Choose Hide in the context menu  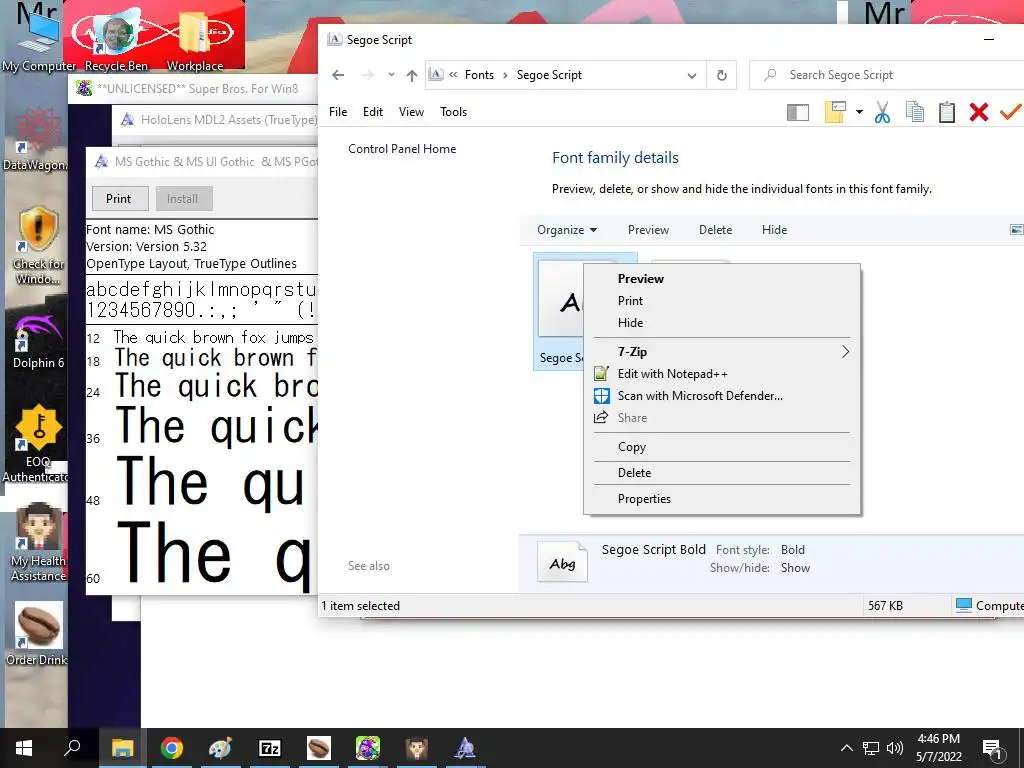coord(722,323)
